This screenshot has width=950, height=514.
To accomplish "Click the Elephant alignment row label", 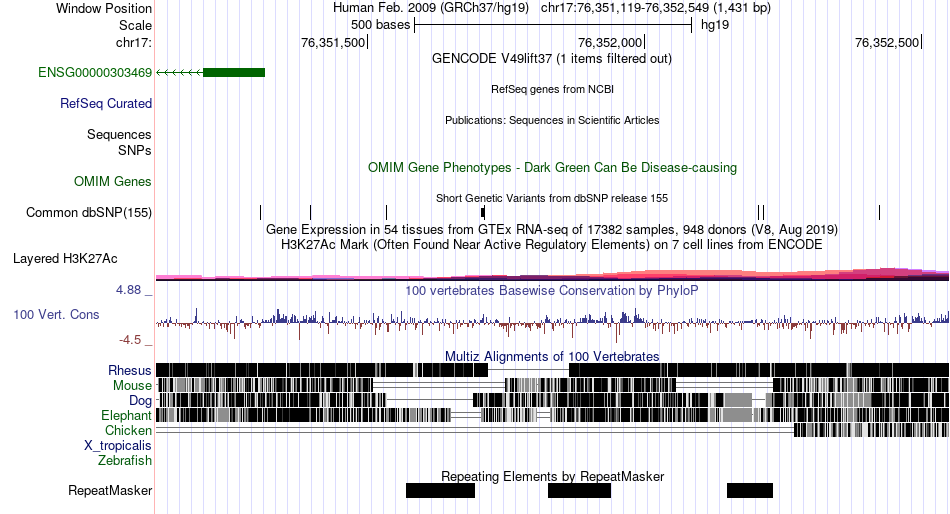I will coord(126,416).
